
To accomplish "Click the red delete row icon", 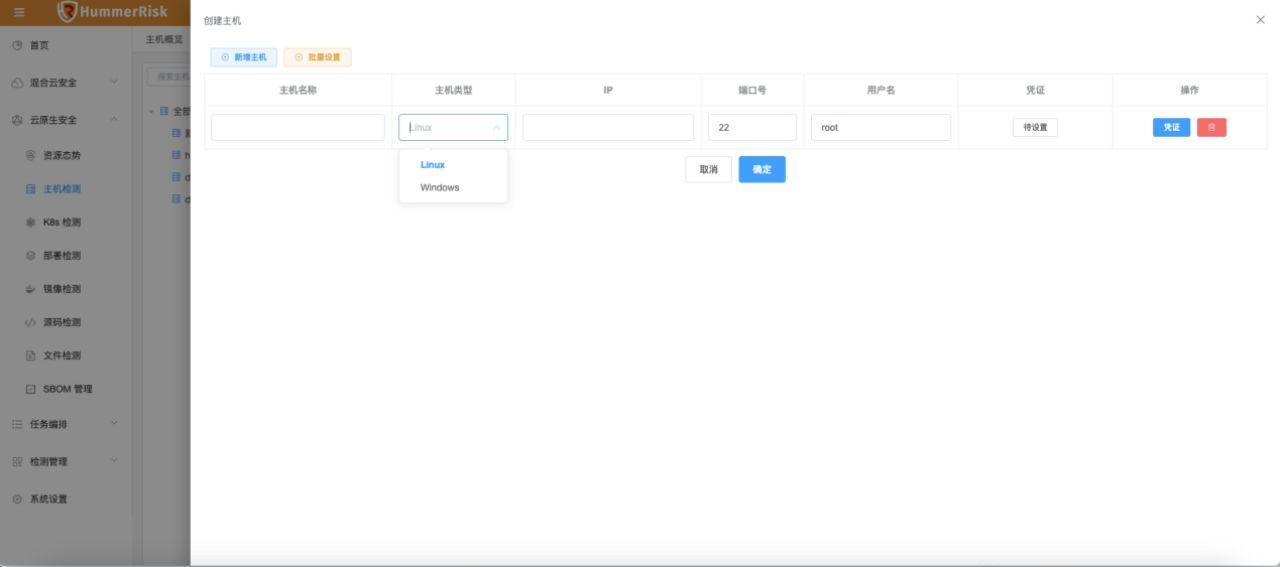I will [x=1211, y=128].
